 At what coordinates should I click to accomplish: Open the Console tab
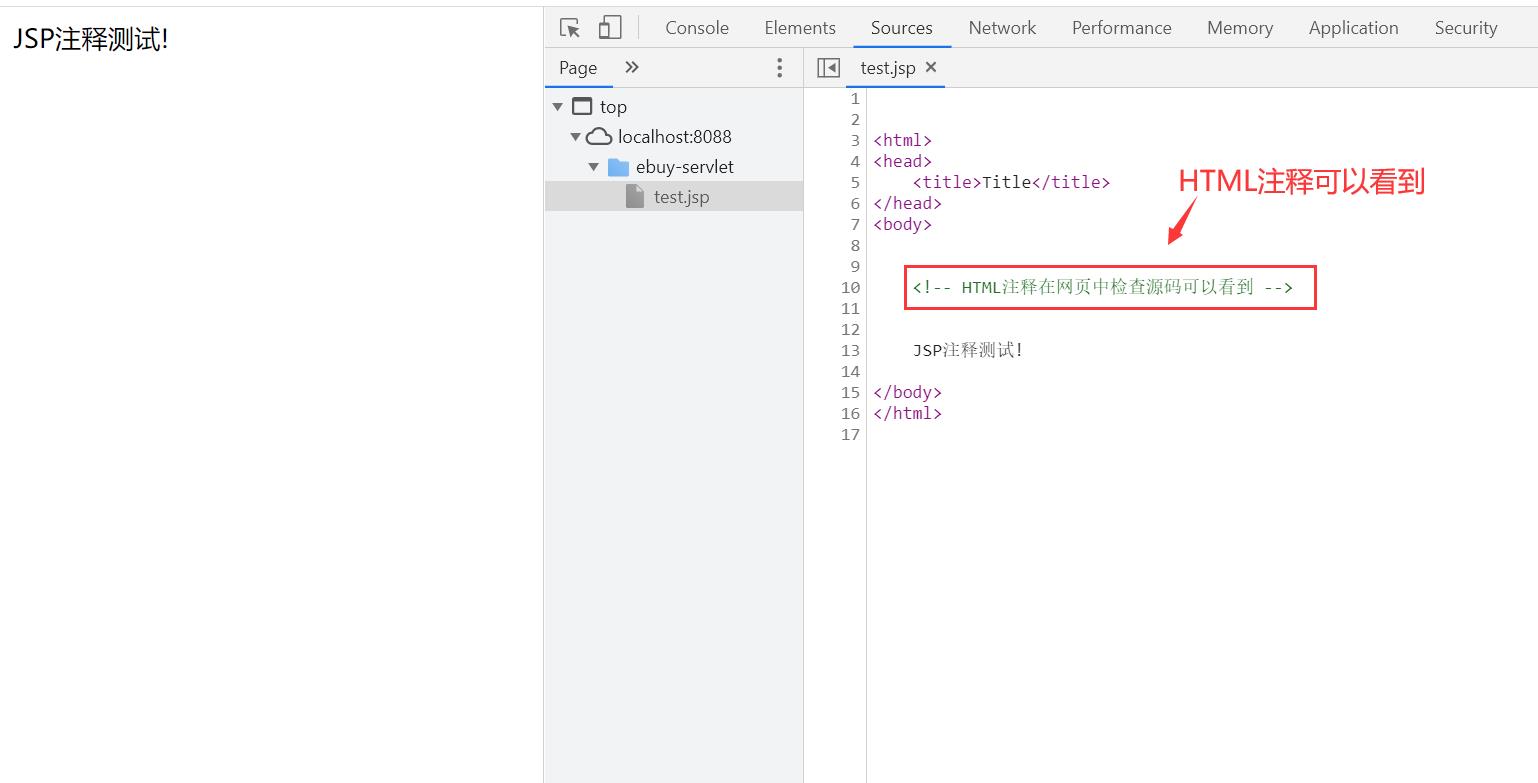click(697, 28)
